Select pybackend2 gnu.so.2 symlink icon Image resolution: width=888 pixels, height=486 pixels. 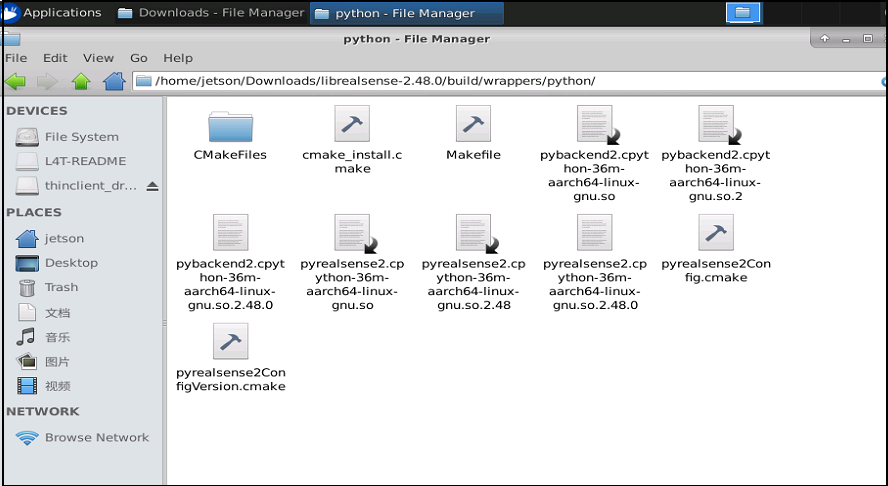coord(718,125)
